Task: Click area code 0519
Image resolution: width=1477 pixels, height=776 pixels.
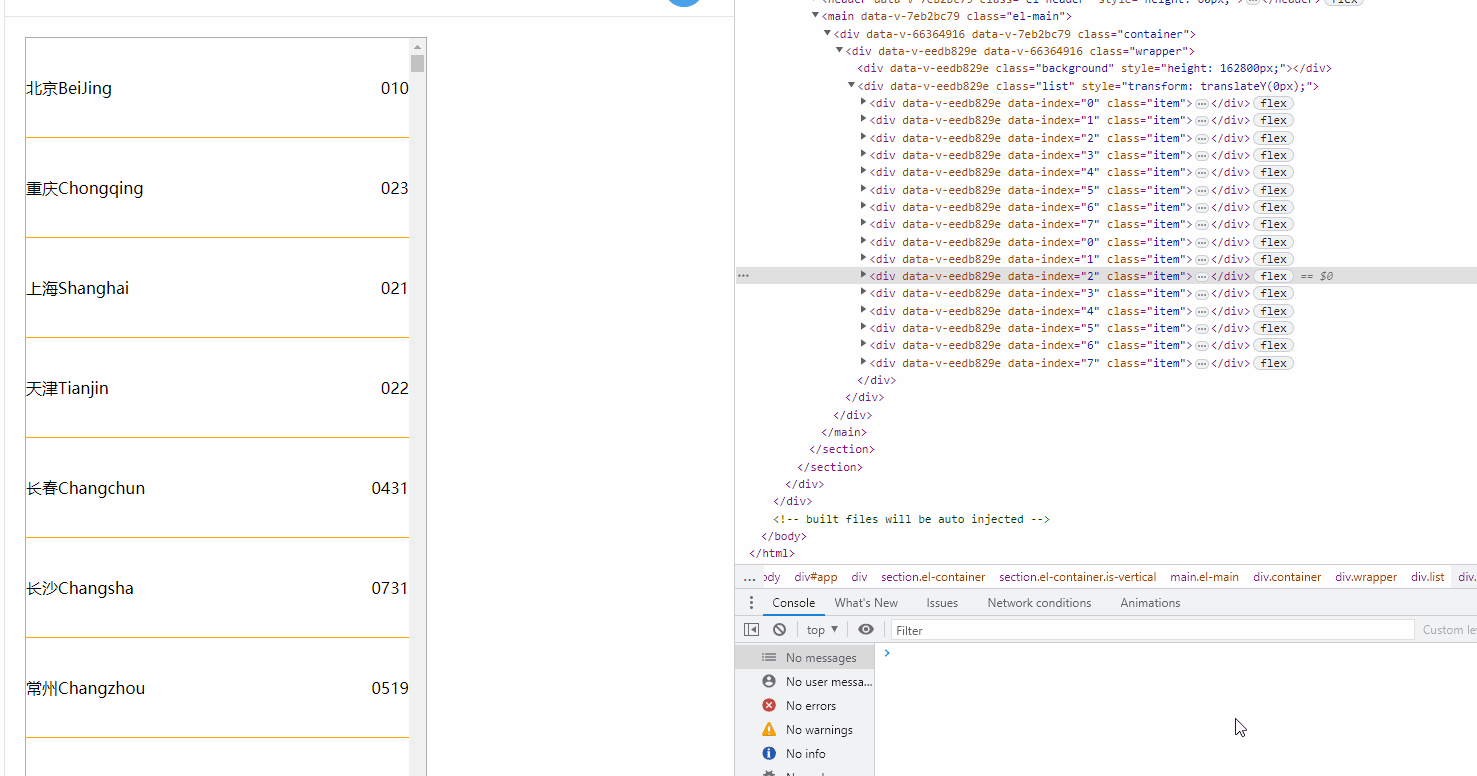Action: [x=390, y=688]
